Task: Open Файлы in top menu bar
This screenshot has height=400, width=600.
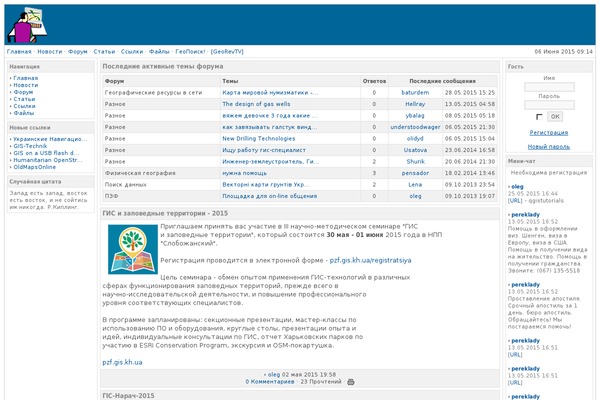Action: coord(159,52)
